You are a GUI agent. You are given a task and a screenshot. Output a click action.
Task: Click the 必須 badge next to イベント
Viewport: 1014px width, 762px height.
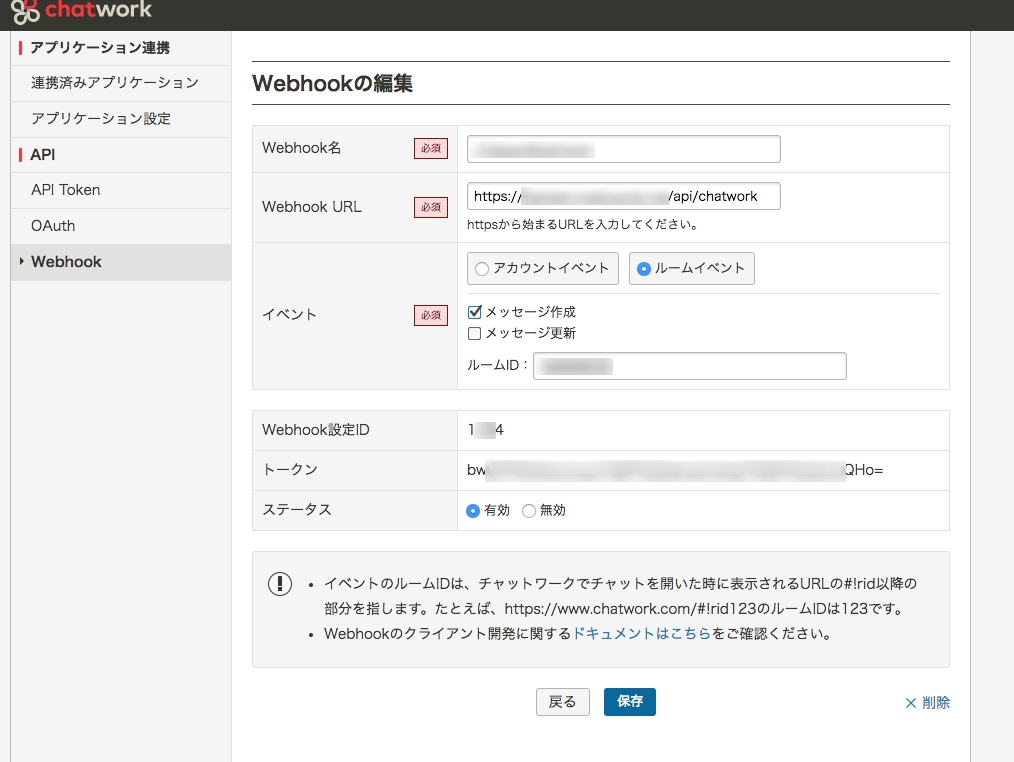tap(430, 314)
